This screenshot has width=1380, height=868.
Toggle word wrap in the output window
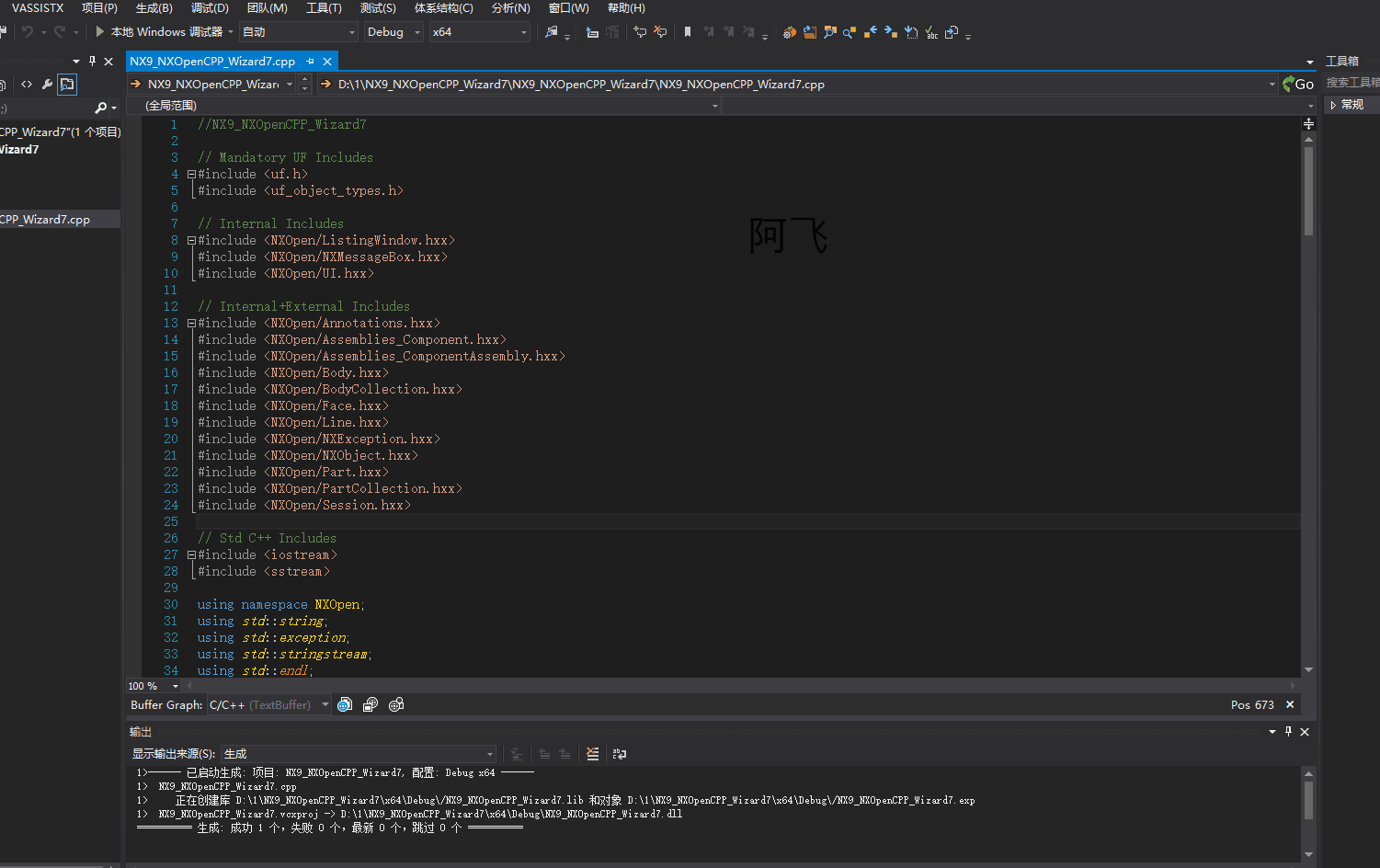pos(620,754)
